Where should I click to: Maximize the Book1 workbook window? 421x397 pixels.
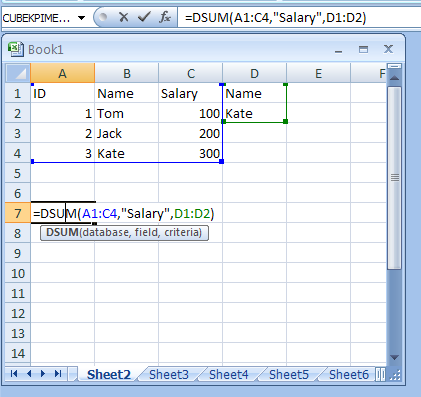363,50
